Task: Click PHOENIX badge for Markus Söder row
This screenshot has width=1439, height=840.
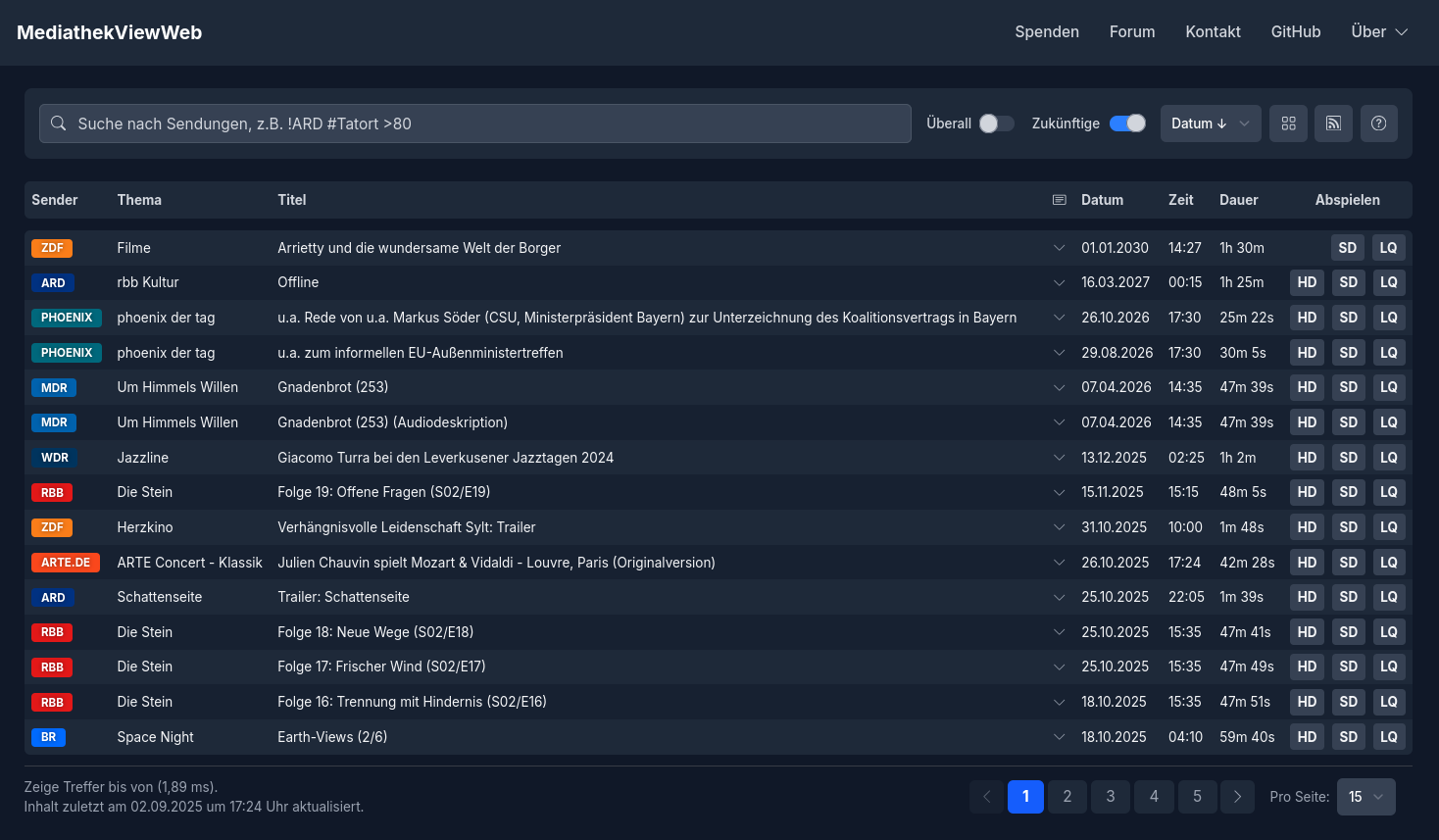Action: tap(67, 318)
